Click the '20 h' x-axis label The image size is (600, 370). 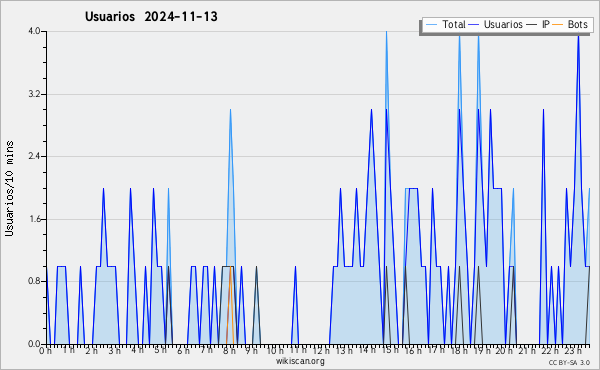pyautogui.click(x=504, y=350)
